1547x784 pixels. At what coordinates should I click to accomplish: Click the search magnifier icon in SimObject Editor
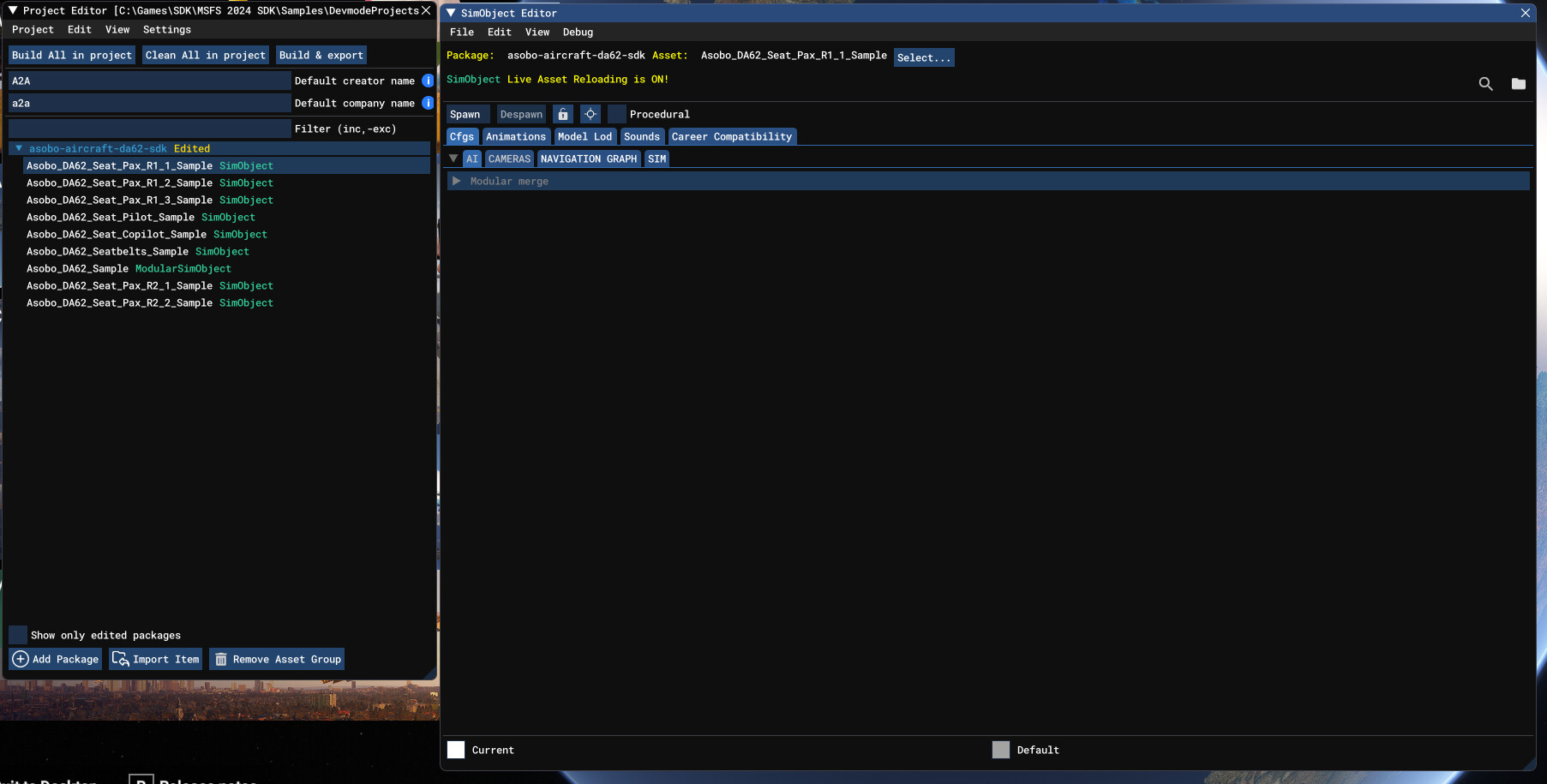pos(1485,83)
